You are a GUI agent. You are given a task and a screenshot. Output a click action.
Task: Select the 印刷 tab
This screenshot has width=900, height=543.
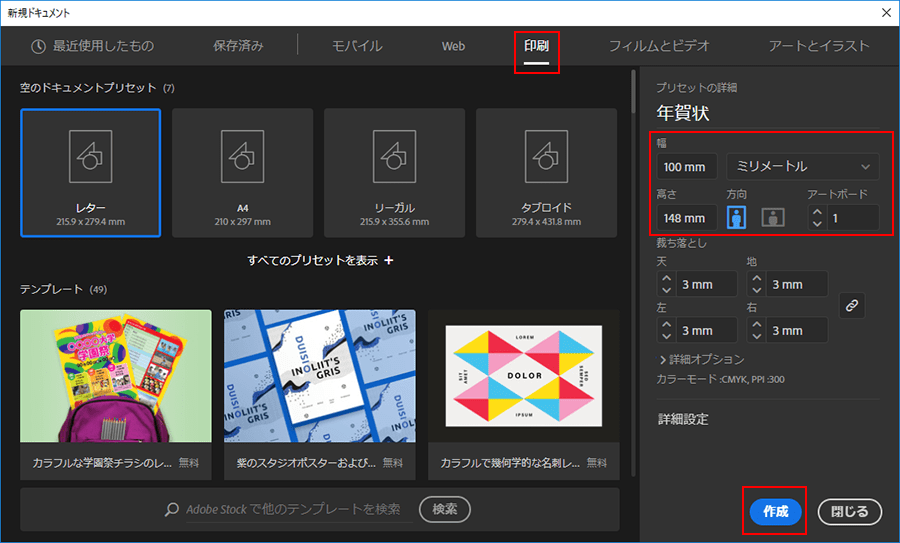(x=536, y=46)
